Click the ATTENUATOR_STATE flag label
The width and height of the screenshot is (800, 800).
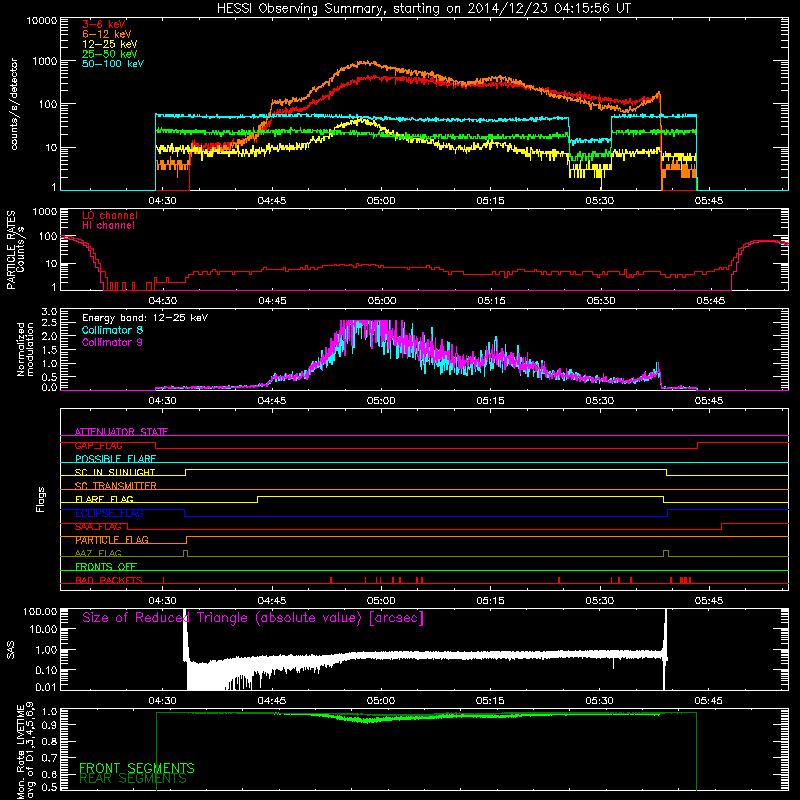(x=121, y=432)
